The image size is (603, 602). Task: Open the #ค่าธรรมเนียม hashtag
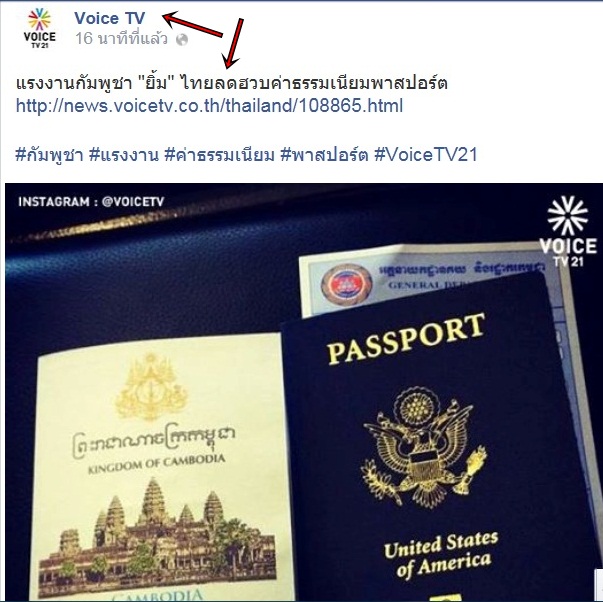tap(220, 155)
